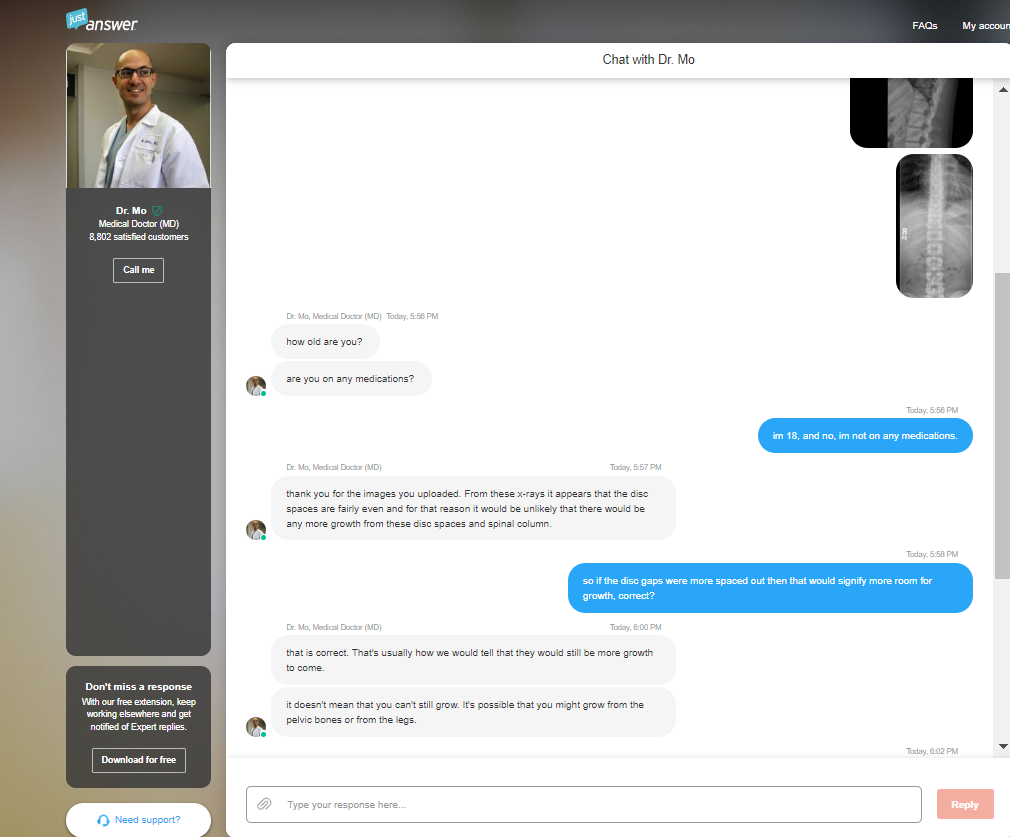
Task: Click Dr. Mo's avatar beside the disc spaces message
Action: 256,530
